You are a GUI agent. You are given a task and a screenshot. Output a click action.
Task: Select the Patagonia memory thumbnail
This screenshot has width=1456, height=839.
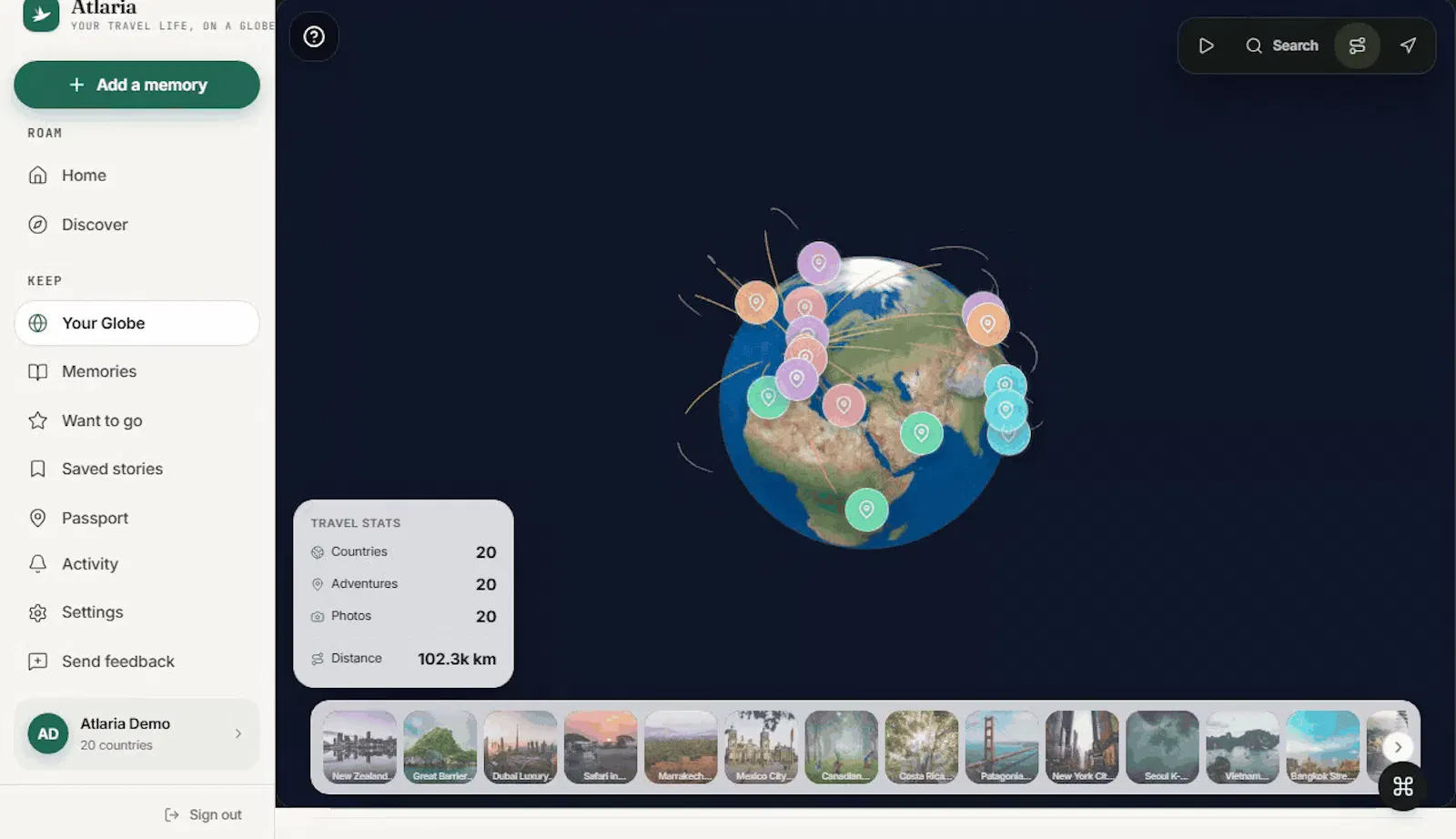tap(1002, 747)
